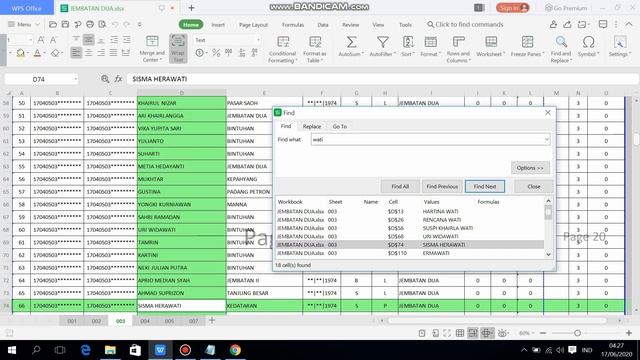Open the Formulas ribbon tab

pyautogui.click(x=293, y=24)
